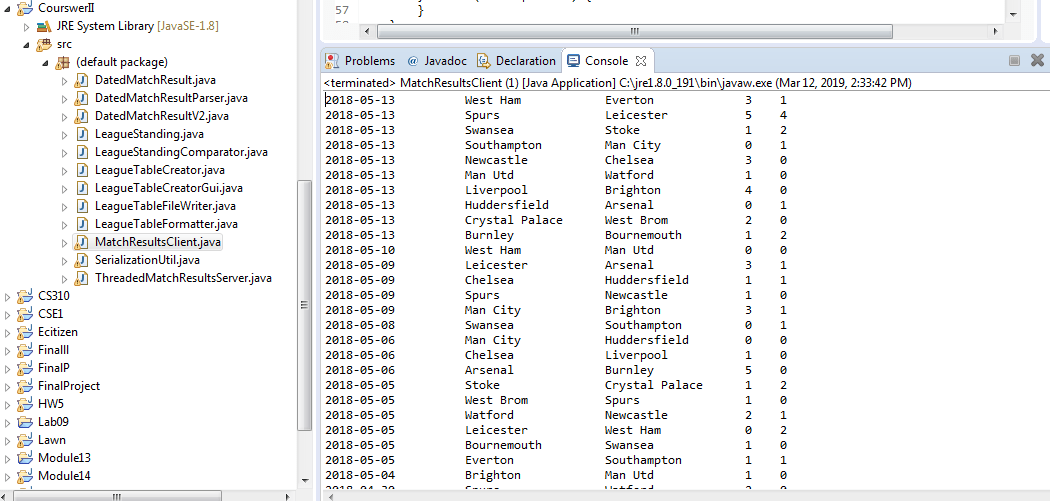Screen dimensions: 1050x501
Task: Collapse the CourswerII project node
Action: pyautogui.click(x=7, y=9)
